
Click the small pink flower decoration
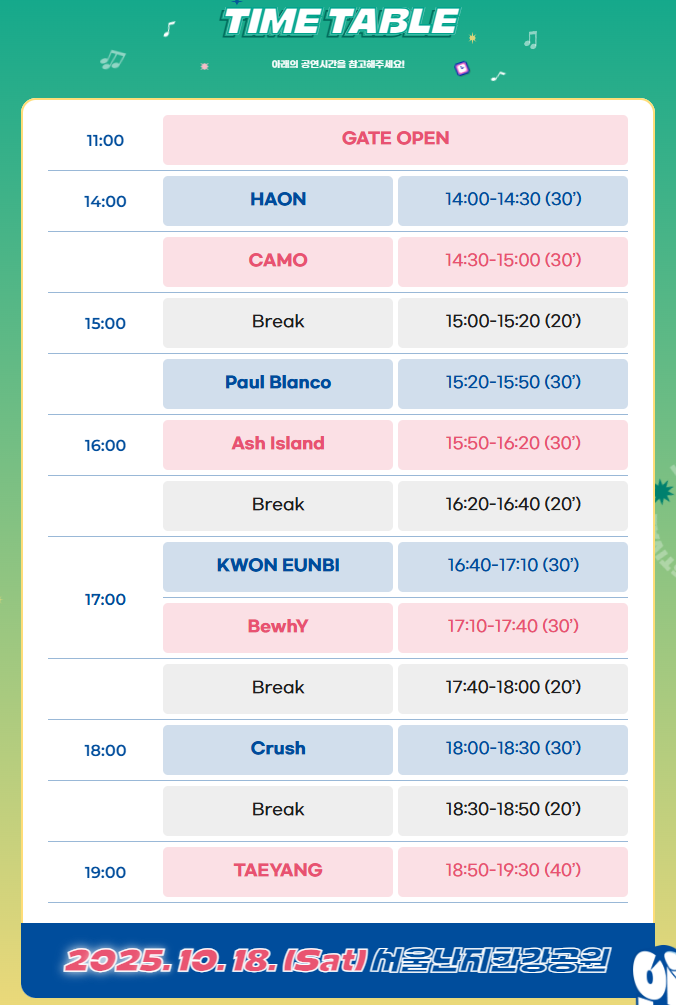(x=205, y=66)
